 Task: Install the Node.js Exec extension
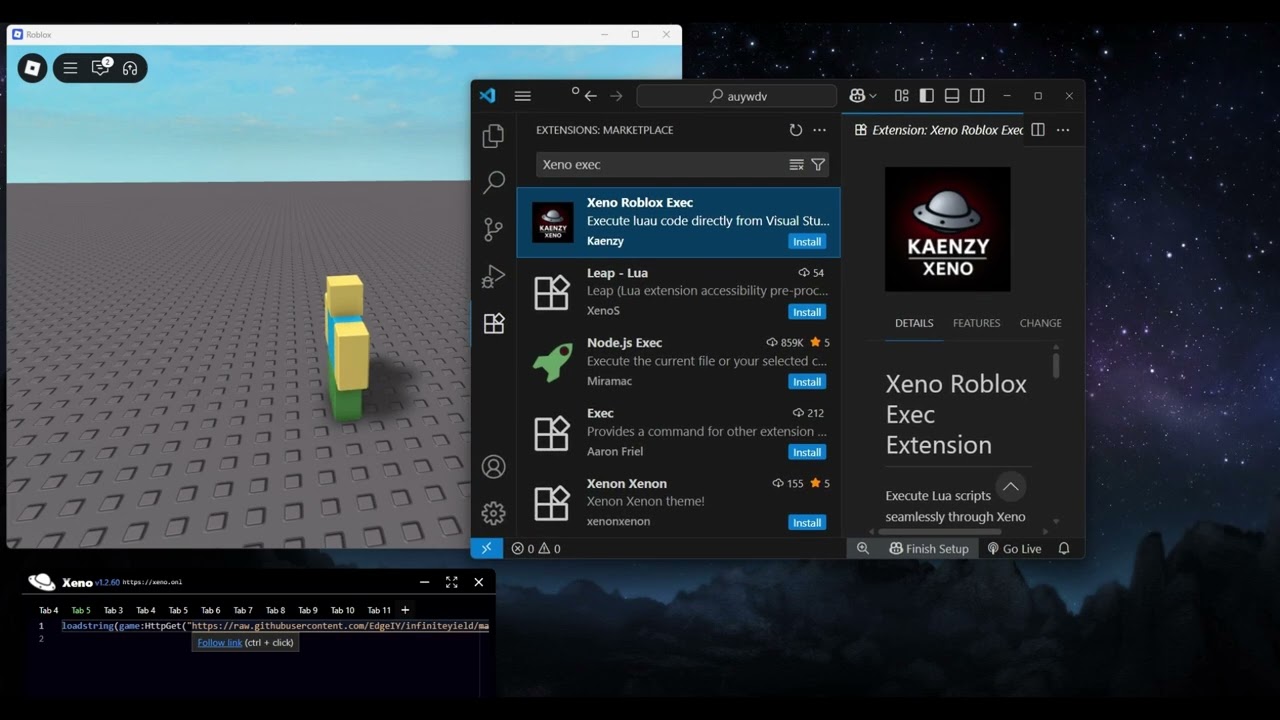coord(807,382)
